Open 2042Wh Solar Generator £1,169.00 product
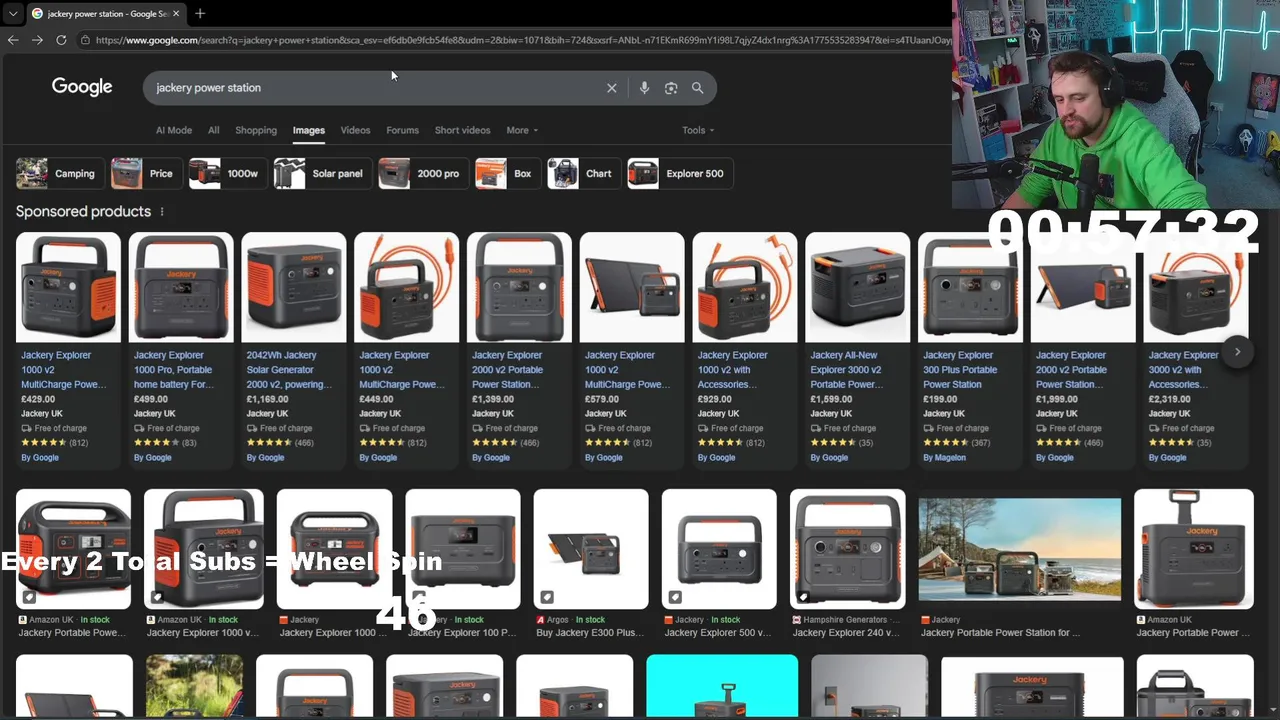Viewport: 1280px width, 720px height. click(x=294, y=348)
